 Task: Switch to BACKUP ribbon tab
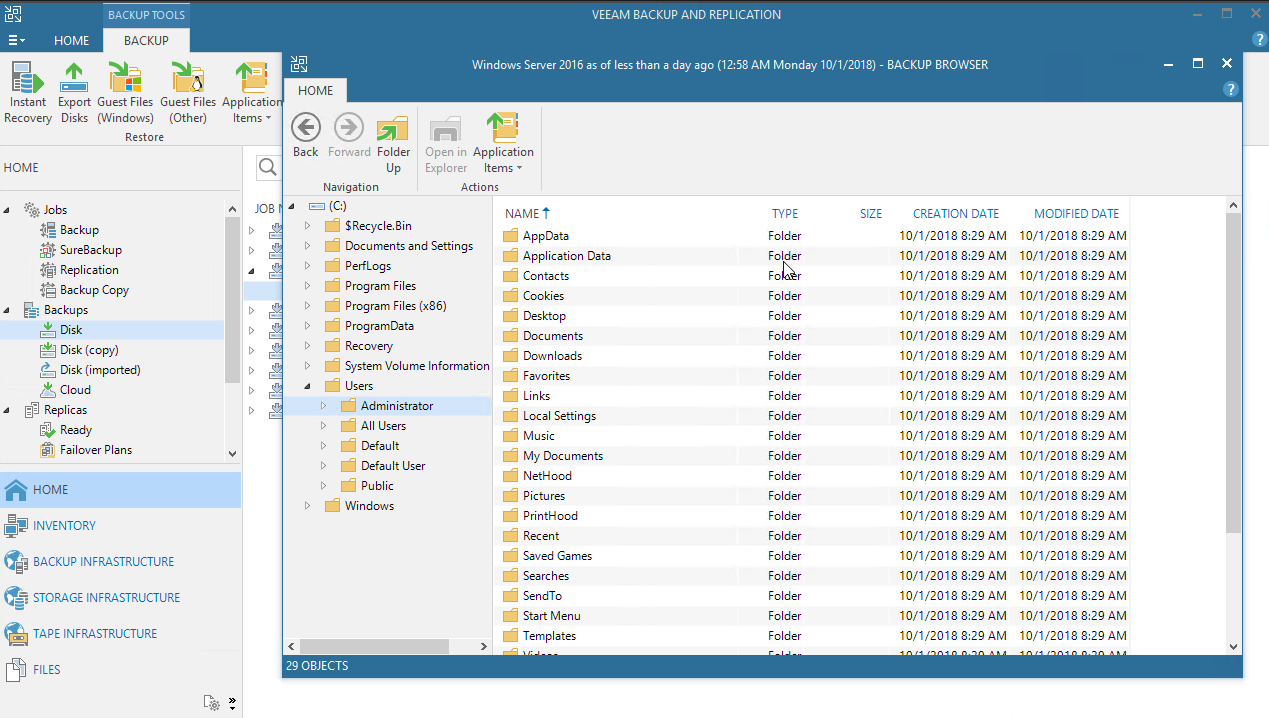coord(146,41)
